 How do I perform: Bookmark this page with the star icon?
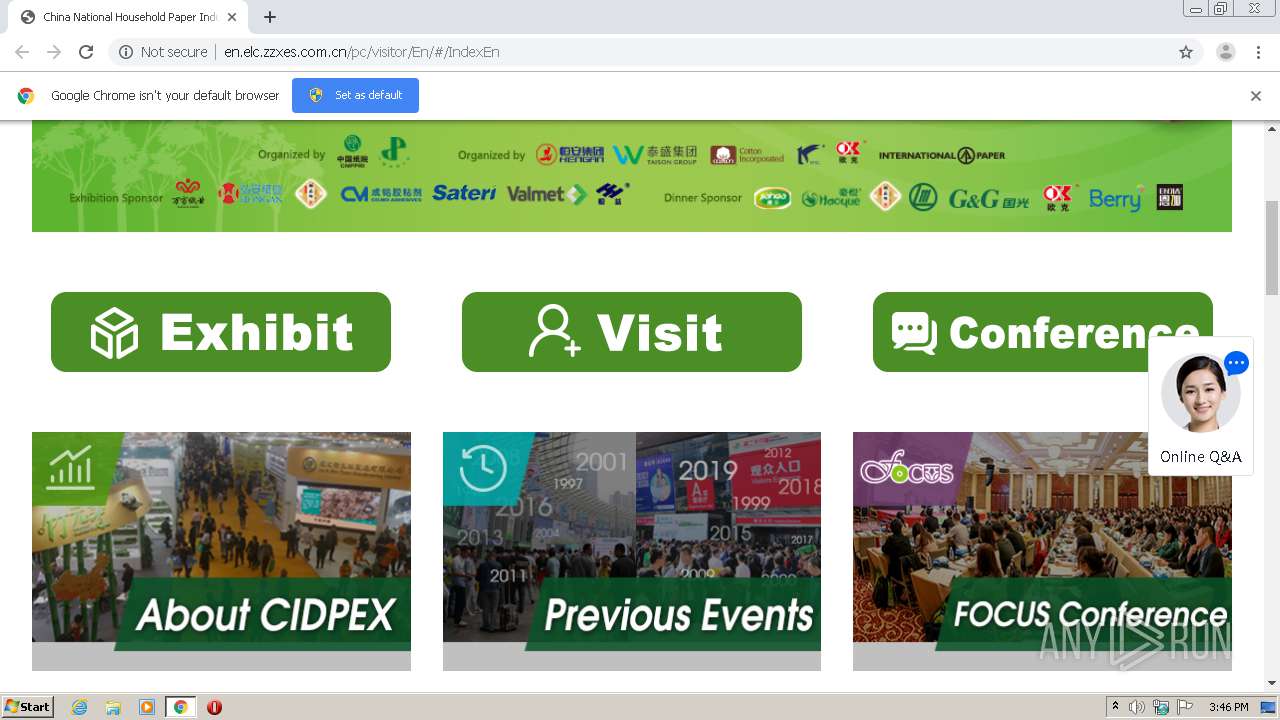1186,52
